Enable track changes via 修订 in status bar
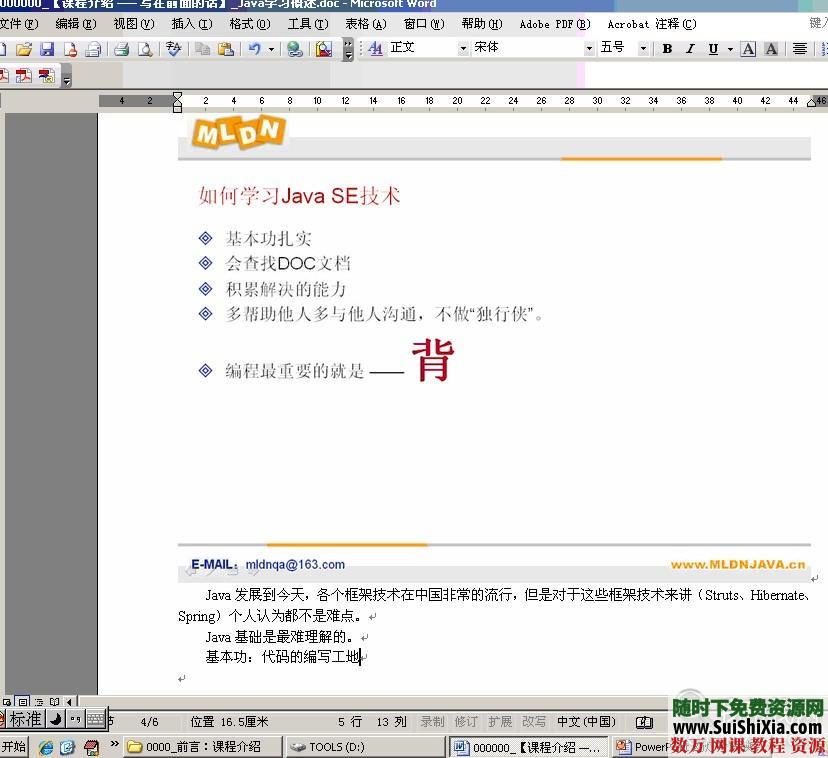The height and width of the screenshot is (758, 828). [x=466, y=721]
